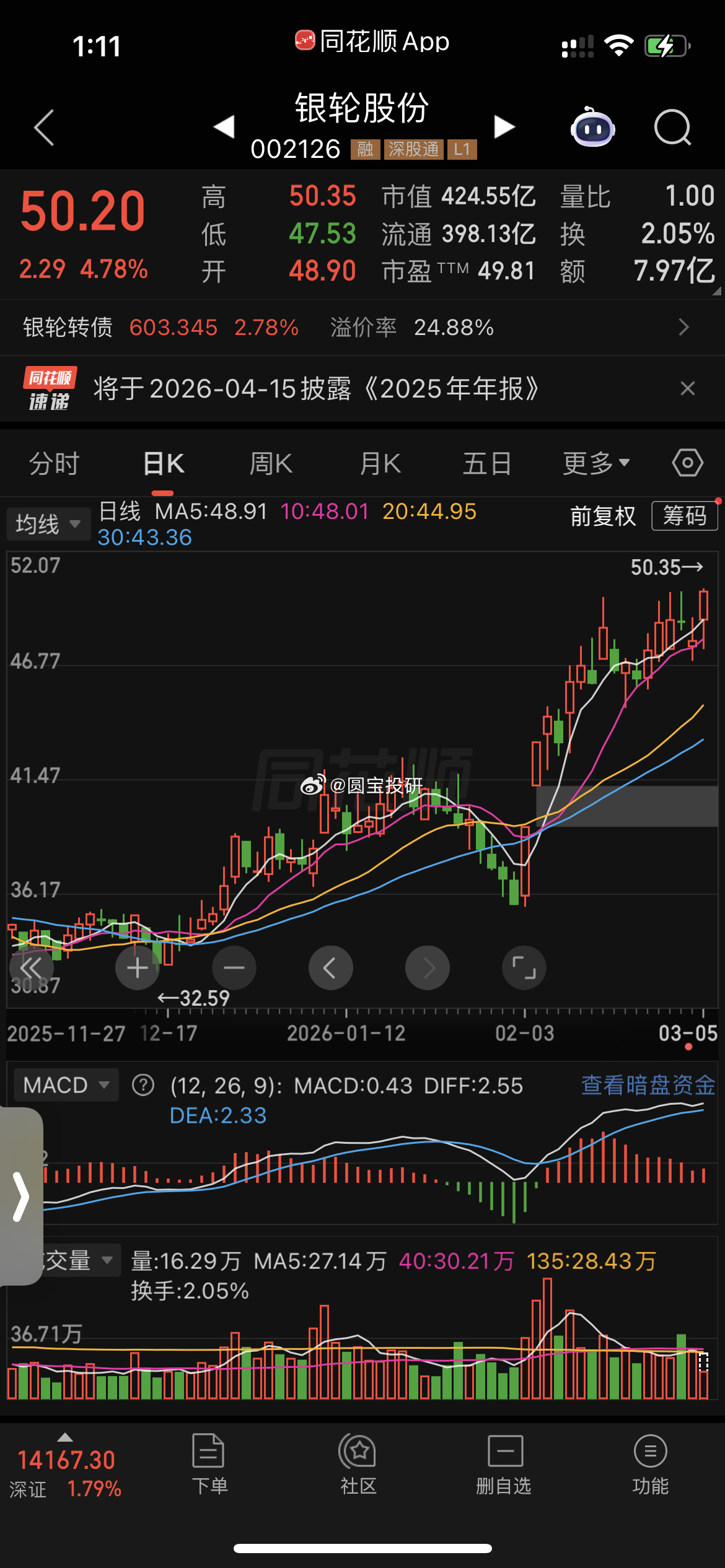The image size is (725, 1568).
Task: Expand the left side drawer handle
Action: coord(21,1196)
